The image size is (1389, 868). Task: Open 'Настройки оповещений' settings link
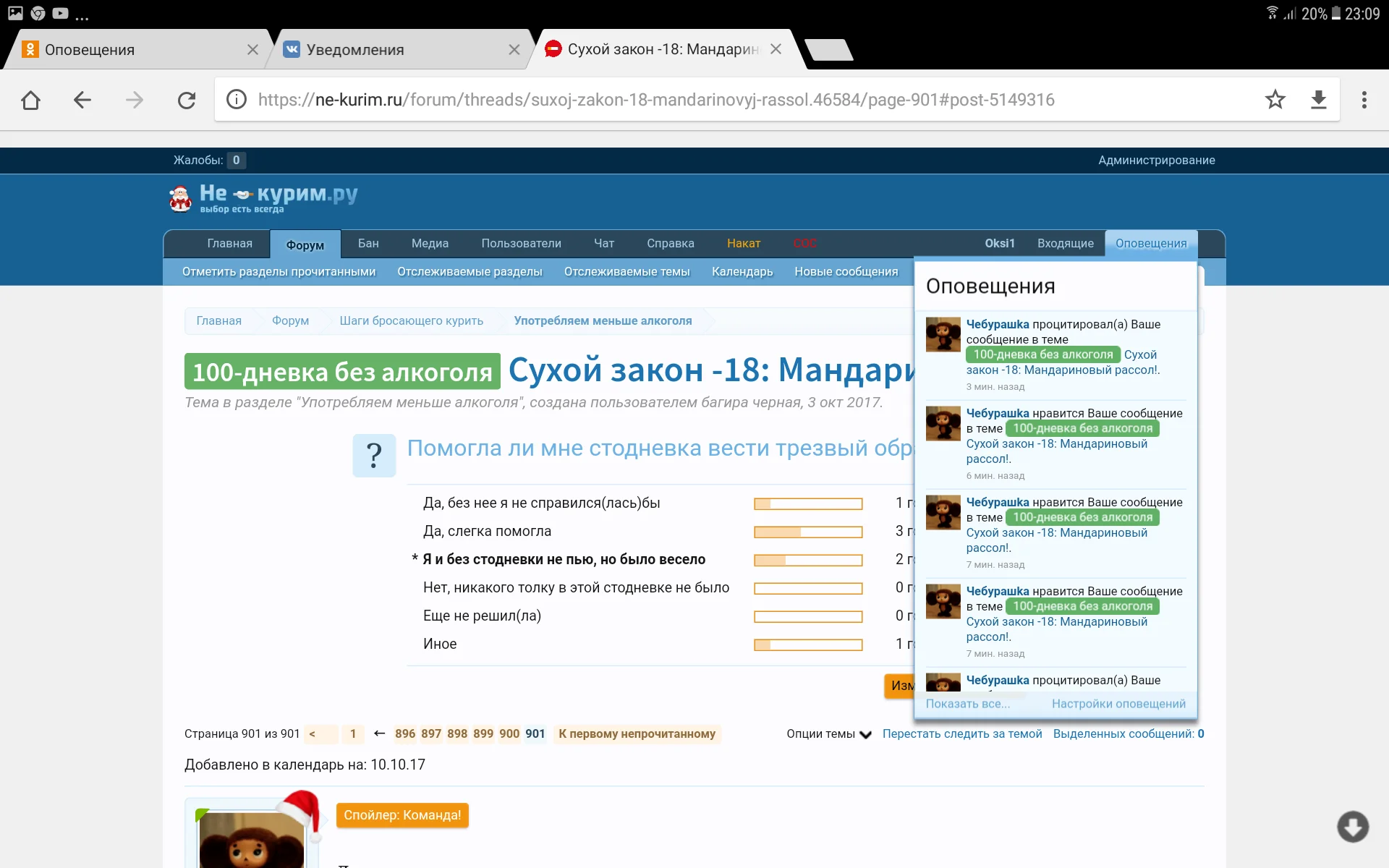point(1119,703)
